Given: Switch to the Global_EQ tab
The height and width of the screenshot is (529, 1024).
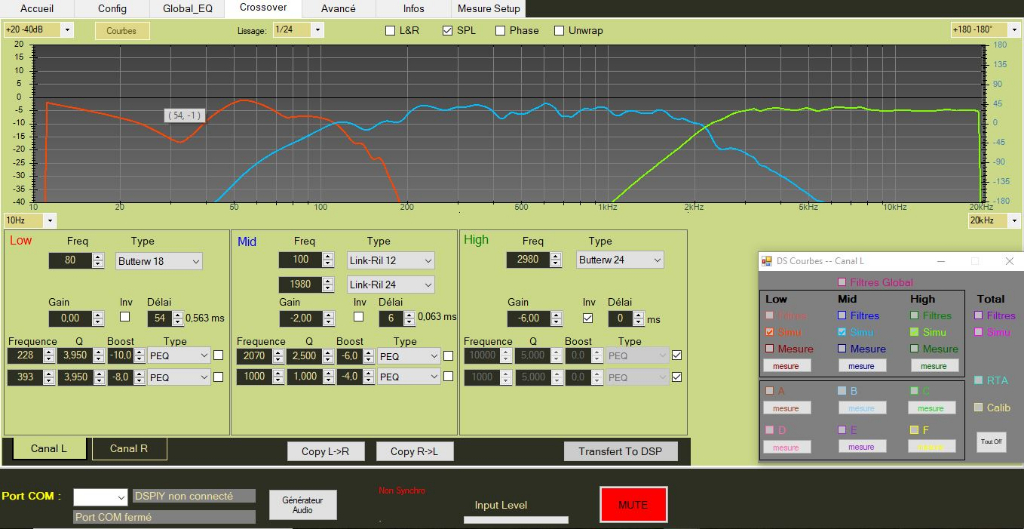Looking at the screenshot, I should point(187,8).
